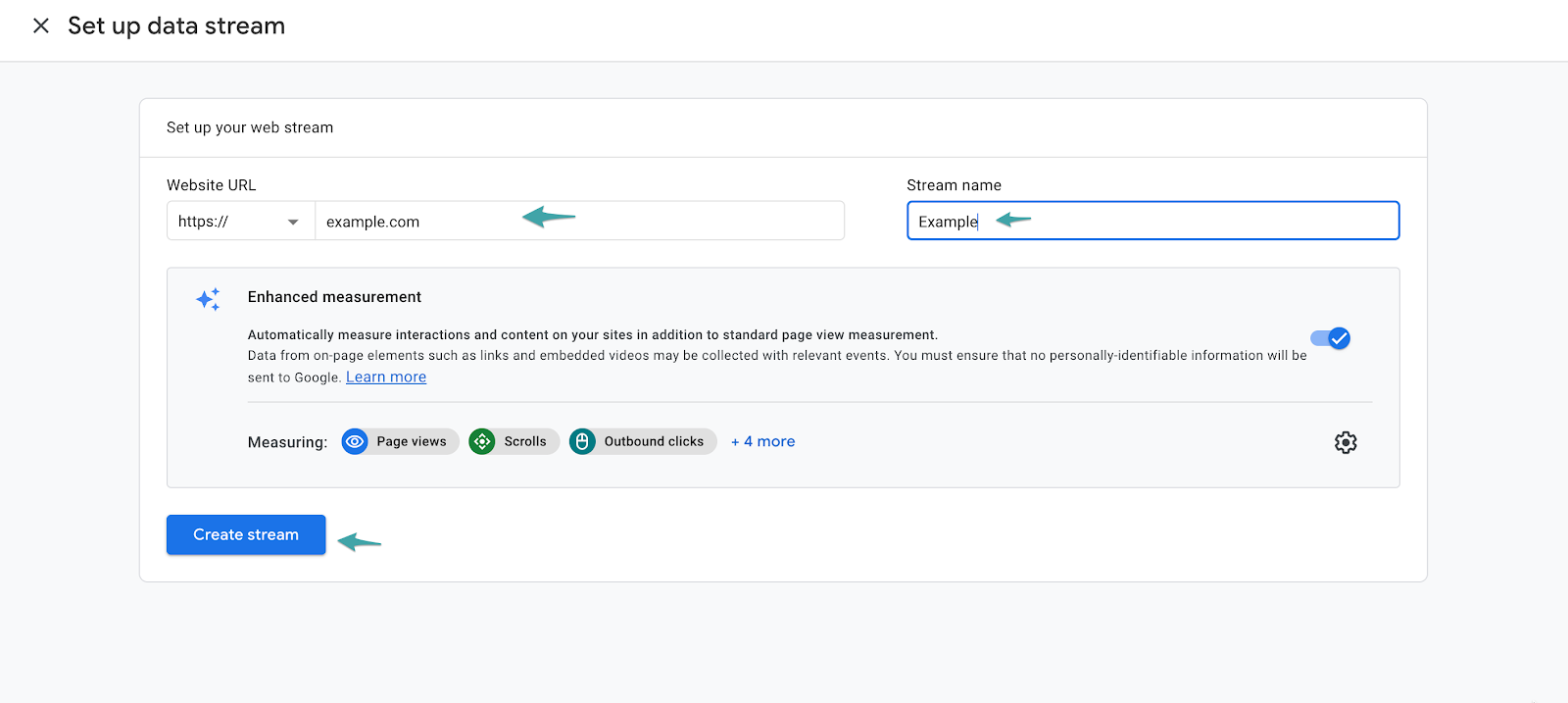
Task: Click the Enhanced measurement heading
Action: tap(334, 297)
